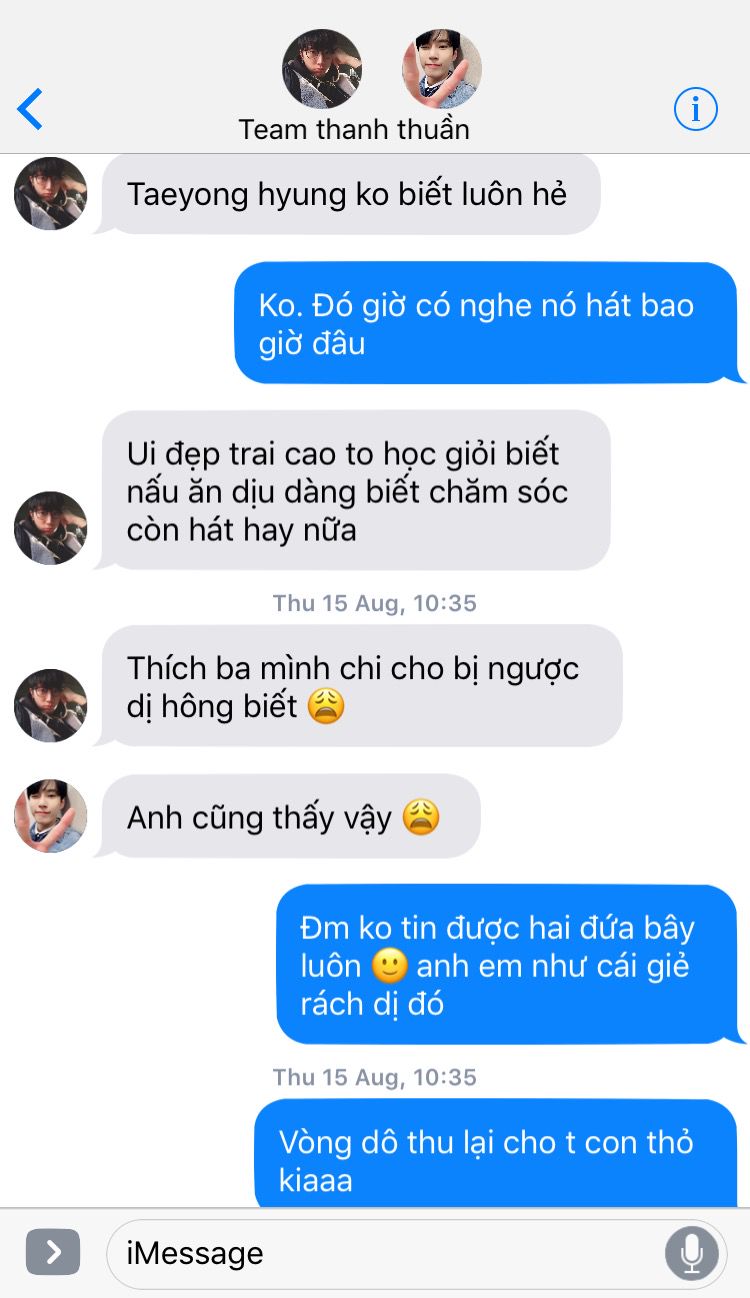Tap avatar beside 'Thích ba mình' message

(50, 706)
